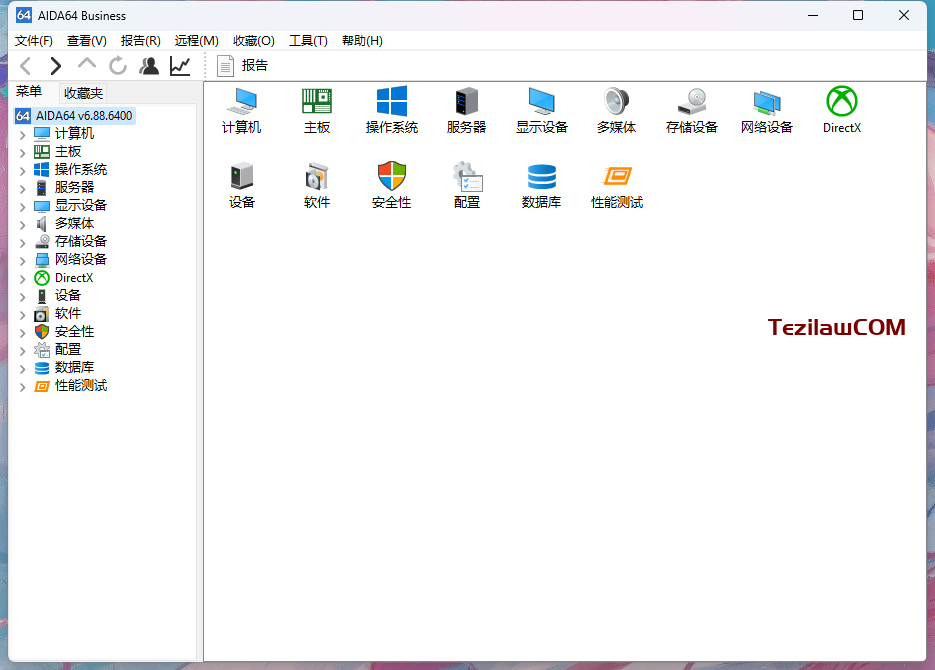The image size is (935, 670).
Task: Select 数据库 in the tree
Action: [75, 367]
